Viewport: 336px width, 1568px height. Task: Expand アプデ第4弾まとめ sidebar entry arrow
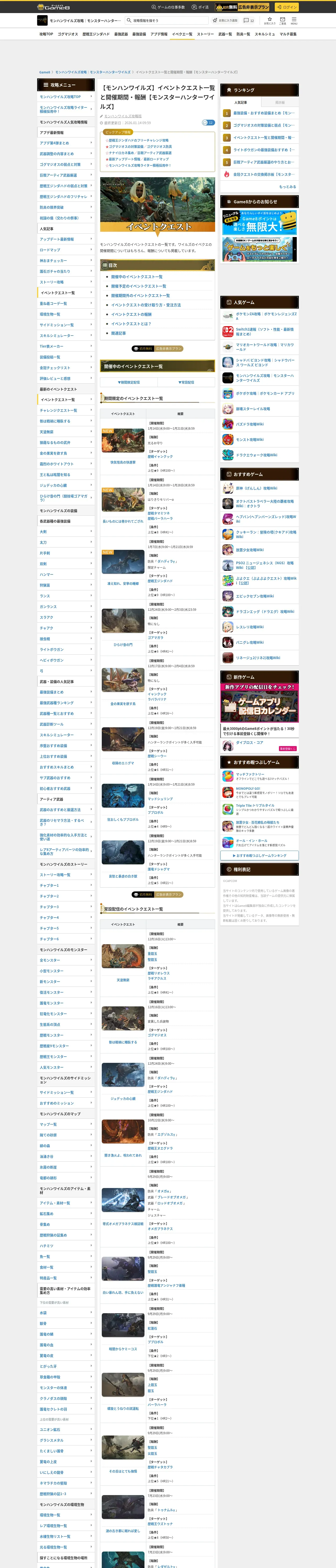(x=92, y=143)
